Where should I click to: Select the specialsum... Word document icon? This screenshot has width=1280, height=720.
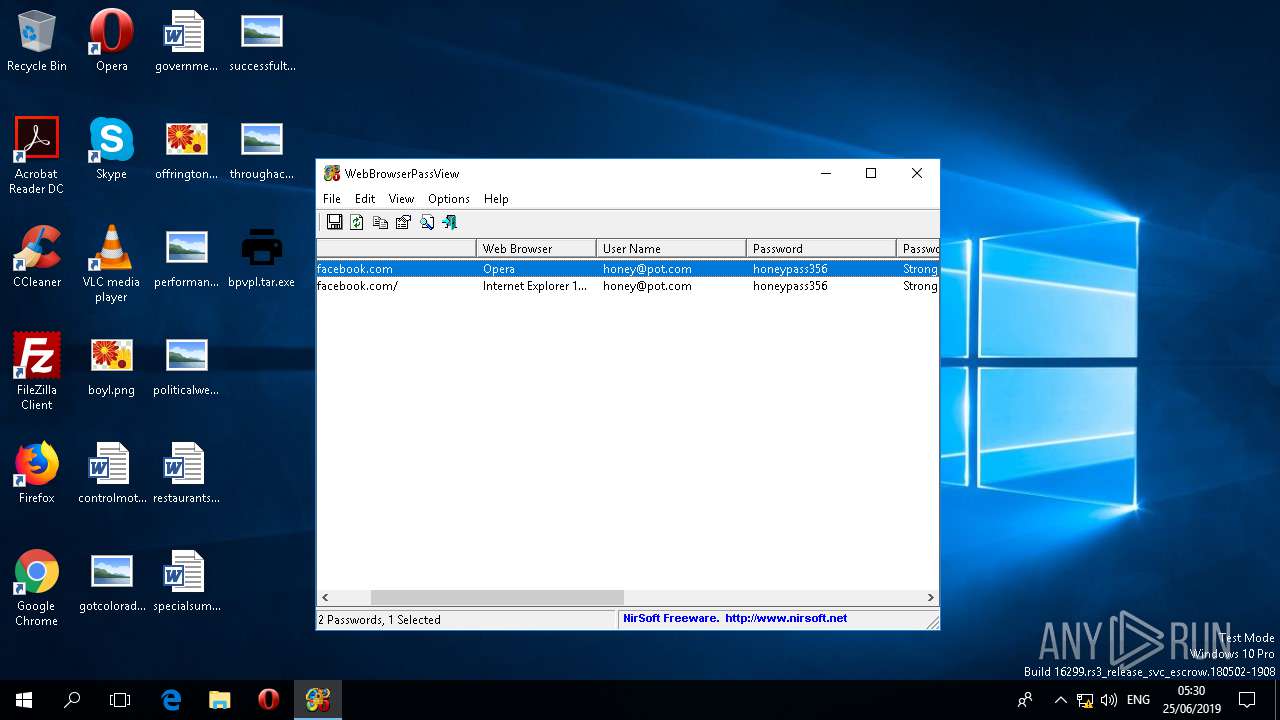pos(186,581)
